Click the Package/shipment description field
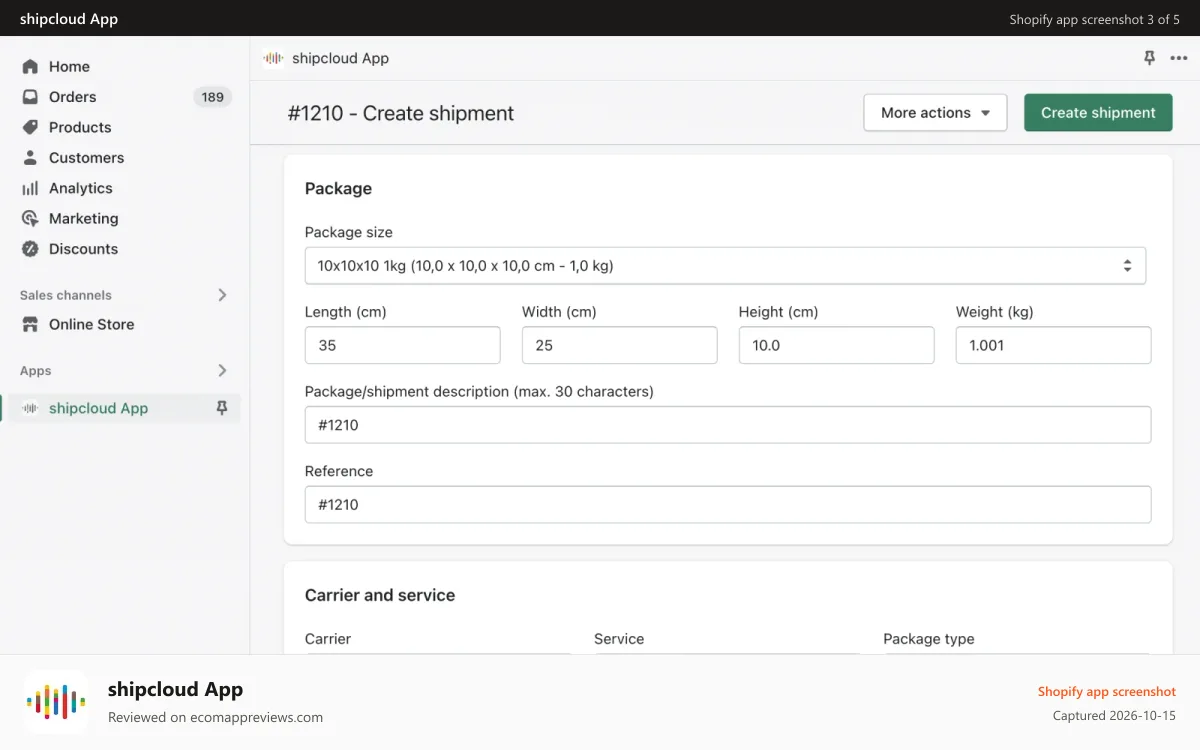 [x=728, y=425]
